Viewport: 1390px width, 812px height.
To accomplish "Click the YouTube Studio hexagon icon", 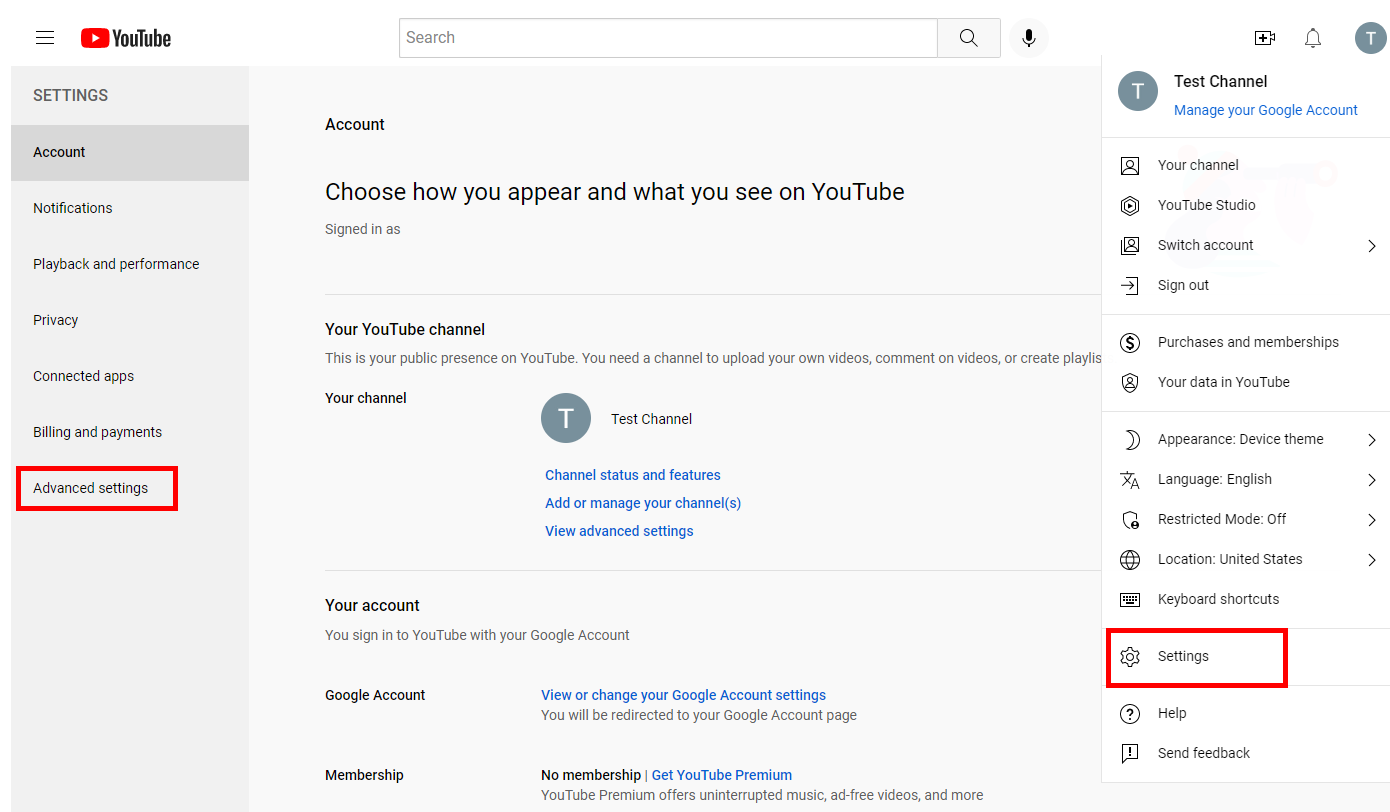I will pyautogui.click(x=1130, y=205).
